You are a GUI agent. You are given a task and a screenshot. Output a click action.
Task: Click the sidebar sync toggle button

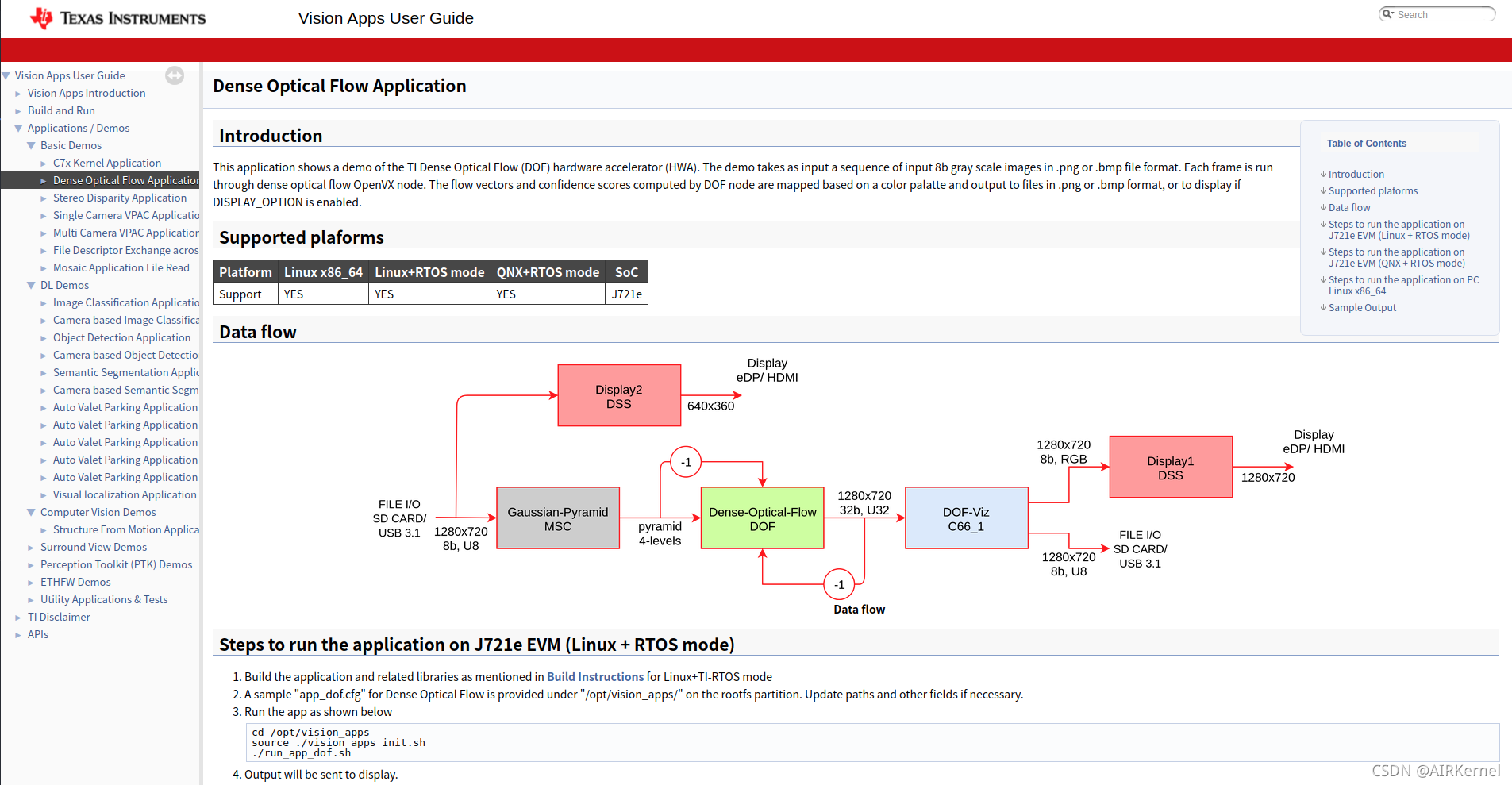click(x=175, y=75)
